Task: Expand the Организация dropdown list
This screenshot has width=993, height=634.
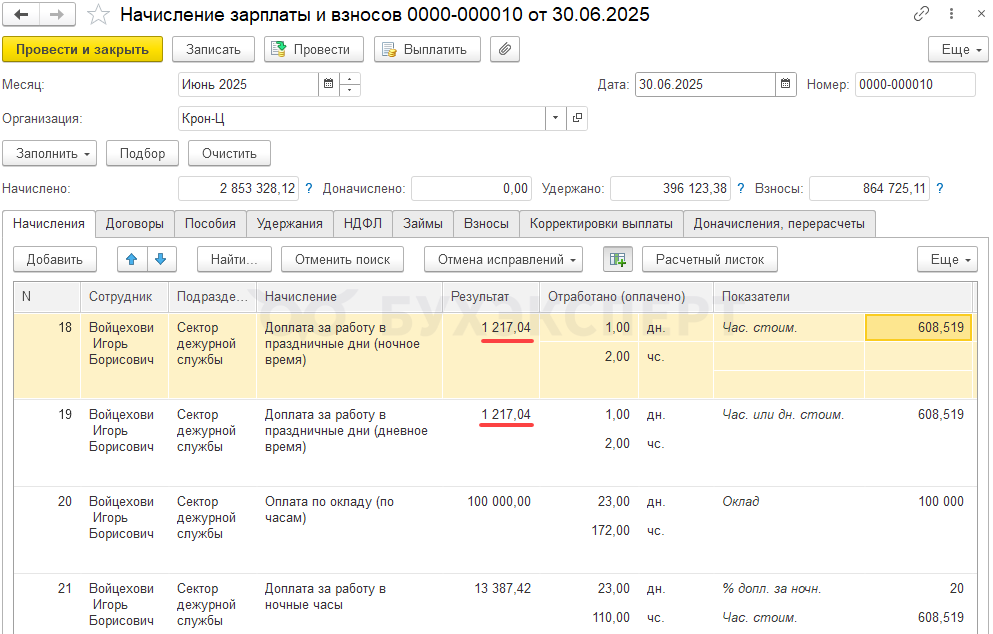Action: click(555, 118)
